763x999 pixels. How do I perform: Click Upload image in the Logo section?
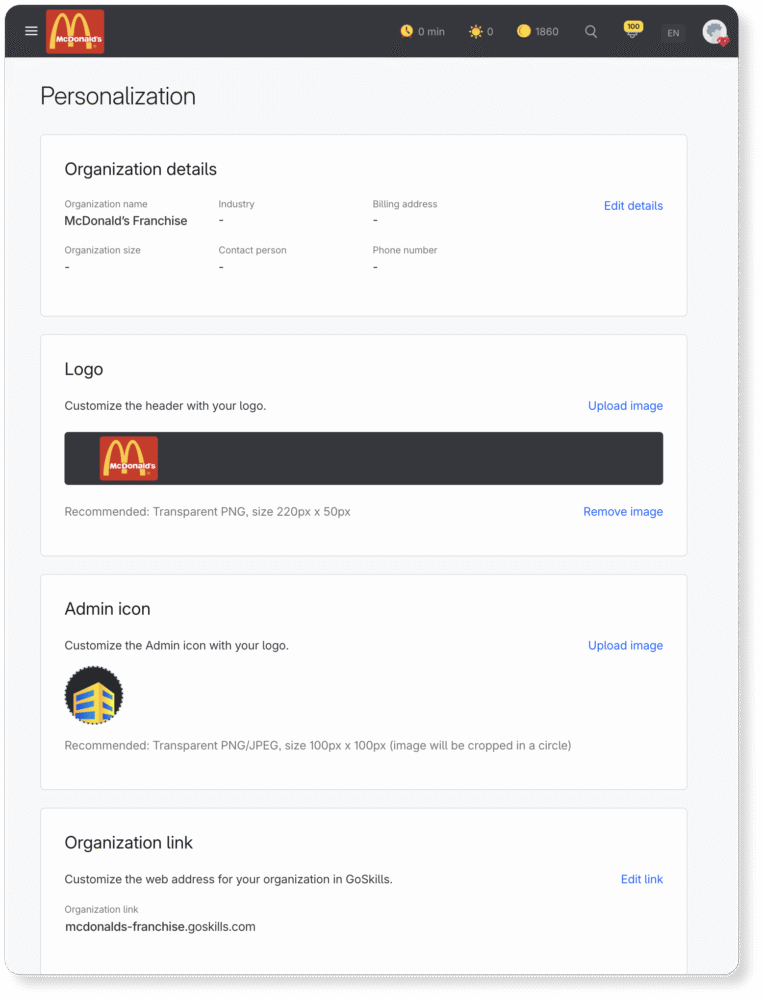coord(625,406)
